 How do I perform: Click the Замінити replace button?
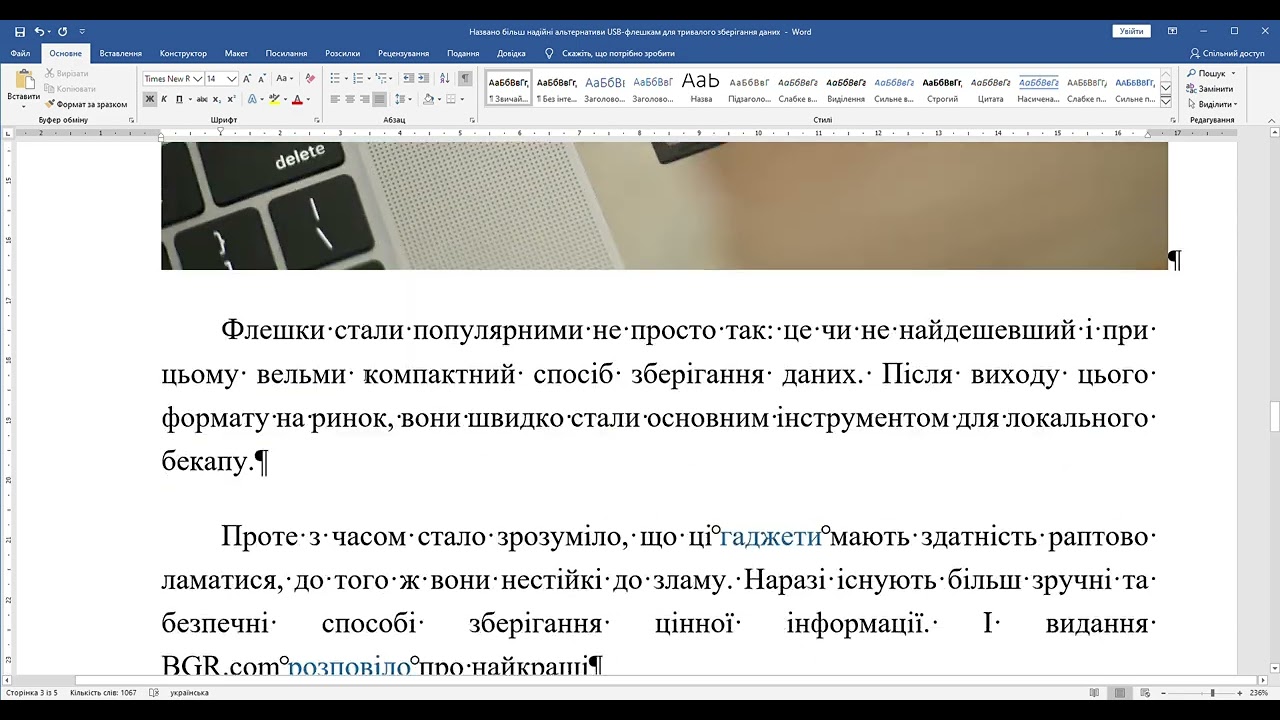pyautogui.click(x=1211, y=88)
